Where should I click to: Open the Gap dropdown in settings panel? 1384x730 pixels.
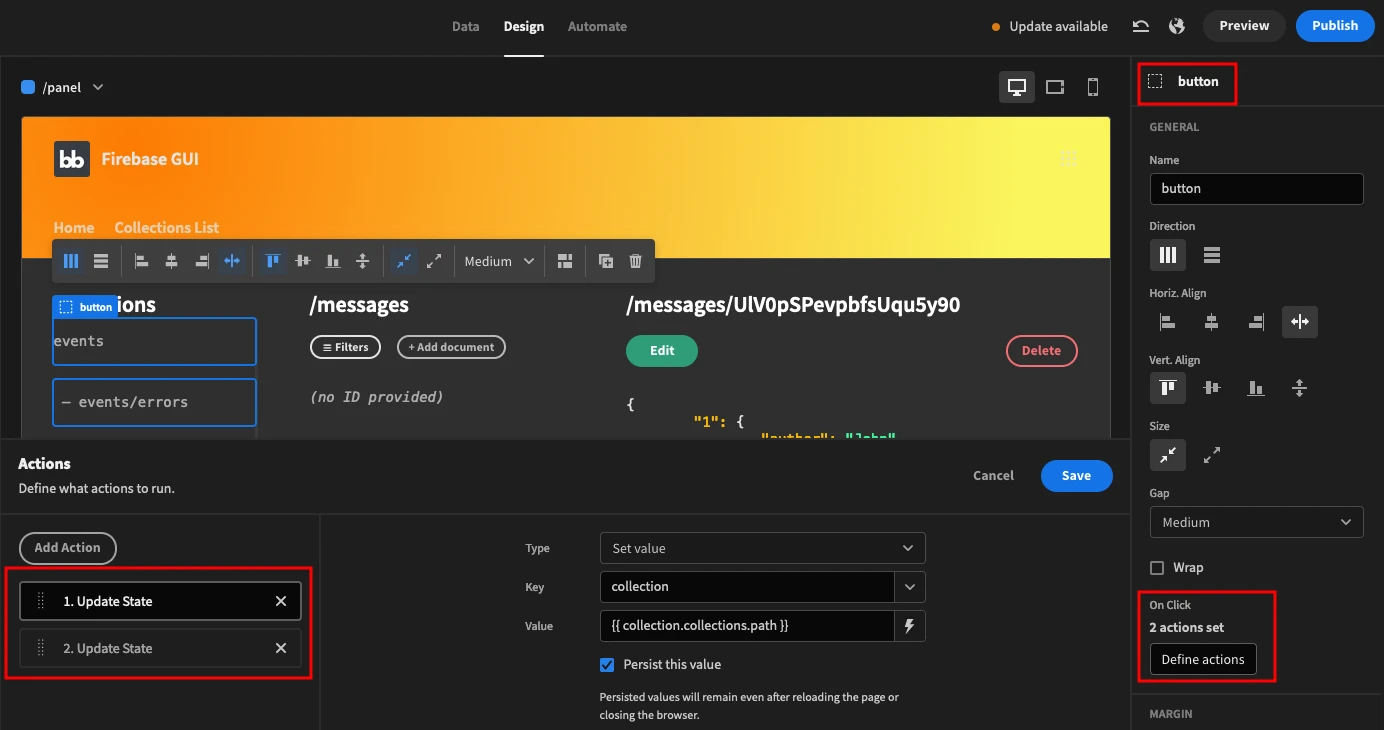(1256, 522)
